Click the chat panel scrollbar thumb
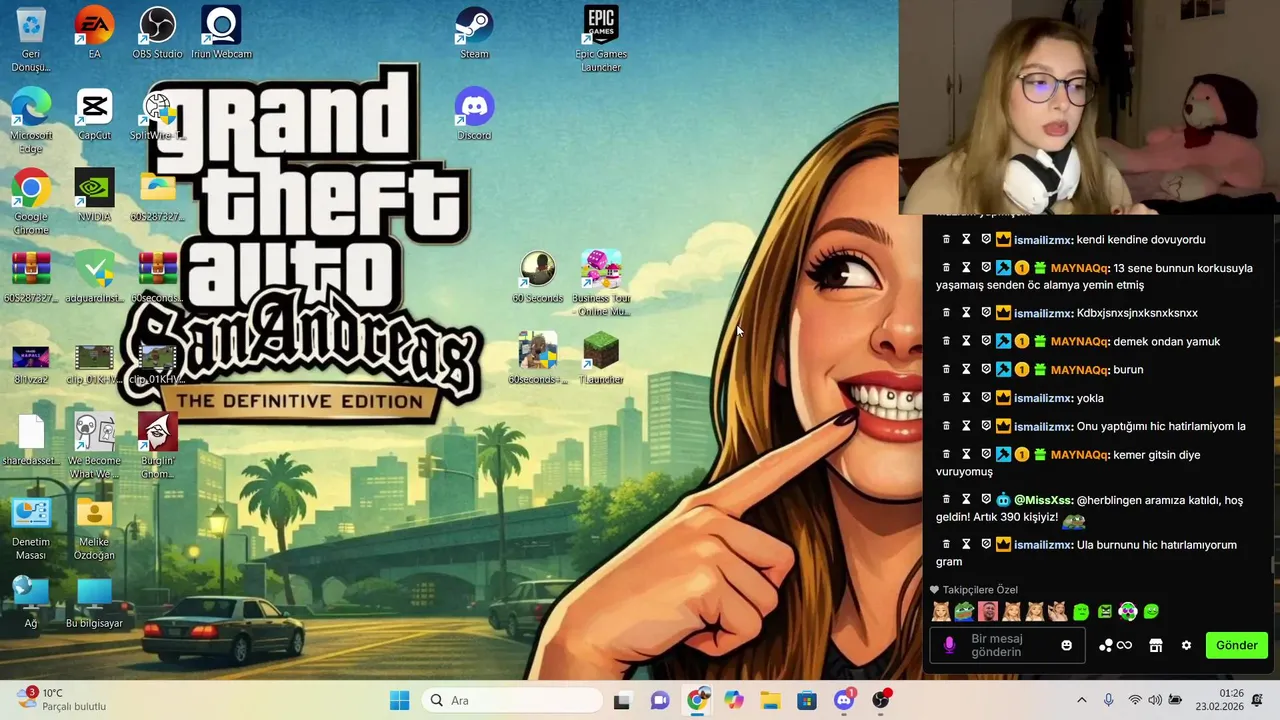Screen dimensions: 1280x720 click(1273, 565)
